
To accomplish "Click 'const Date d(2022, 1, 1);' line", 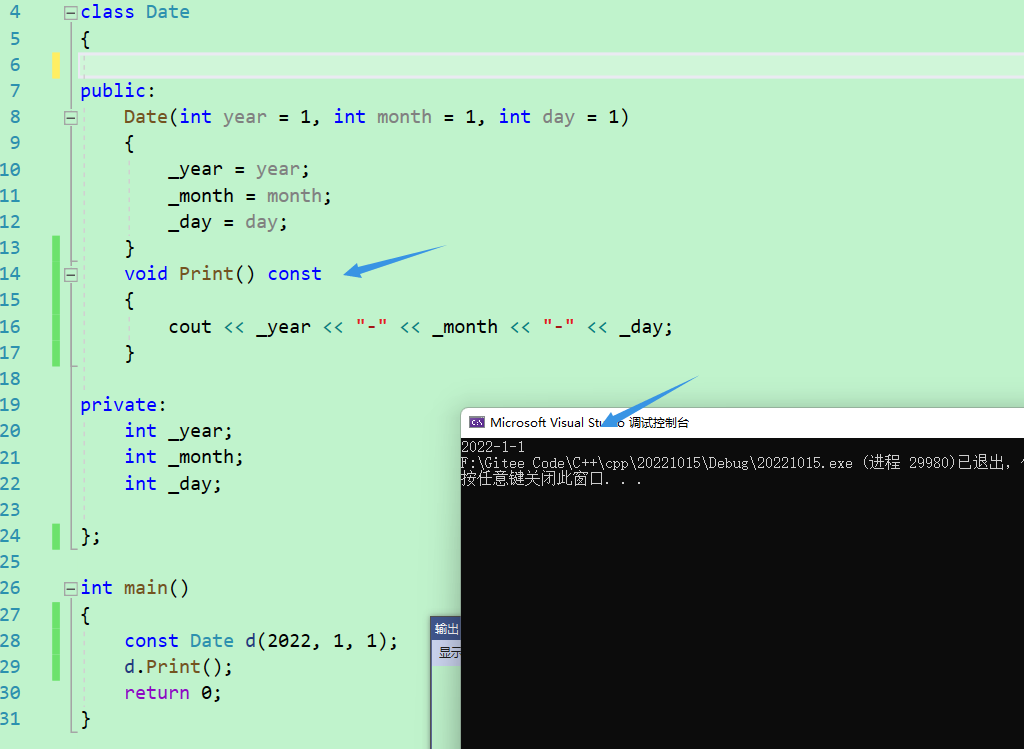I will click(x=261, y=641).
